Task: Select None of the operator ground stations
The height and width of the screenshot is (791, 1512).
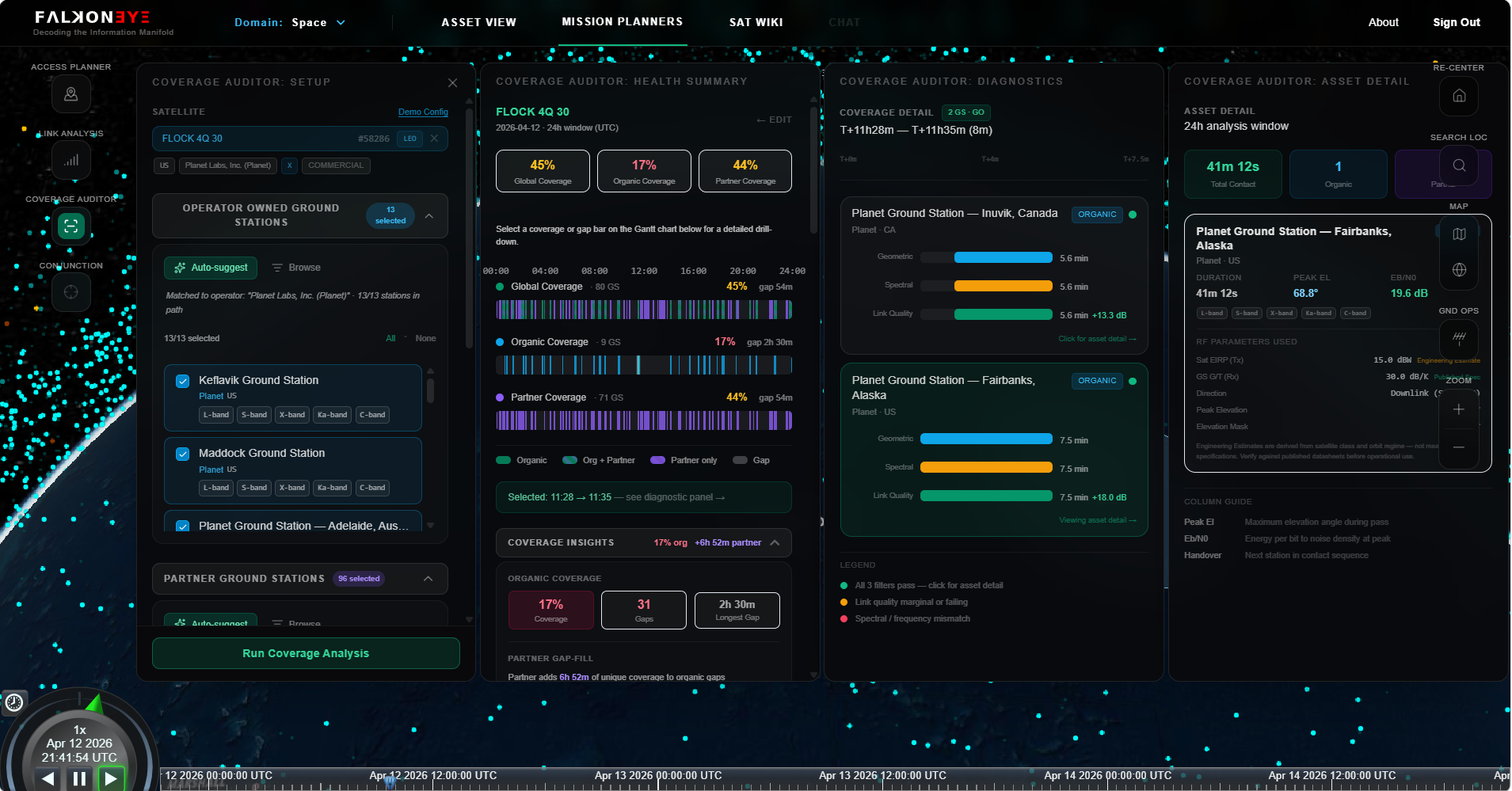Action: point(425,338)
